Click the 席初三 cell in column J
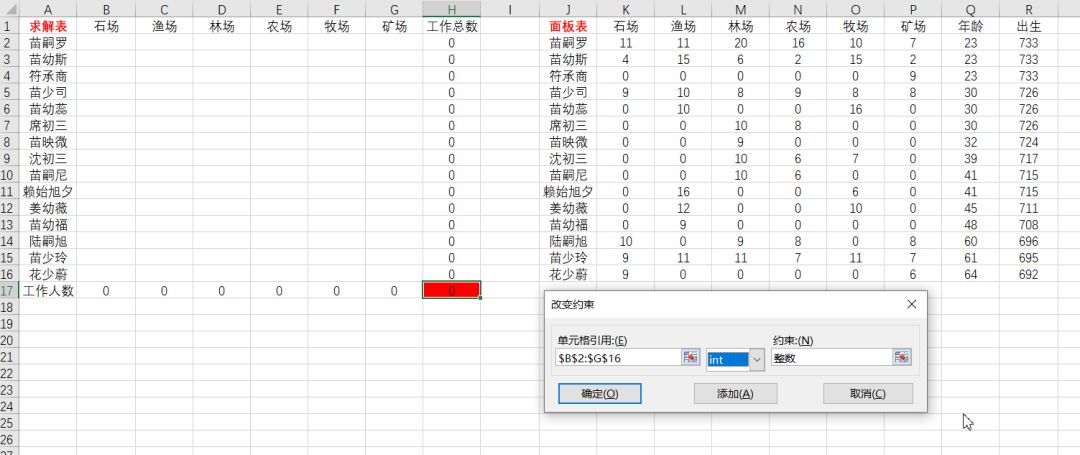Image resolution: width=1080 pixels, height=455 pixels. [x=568, y=125]
